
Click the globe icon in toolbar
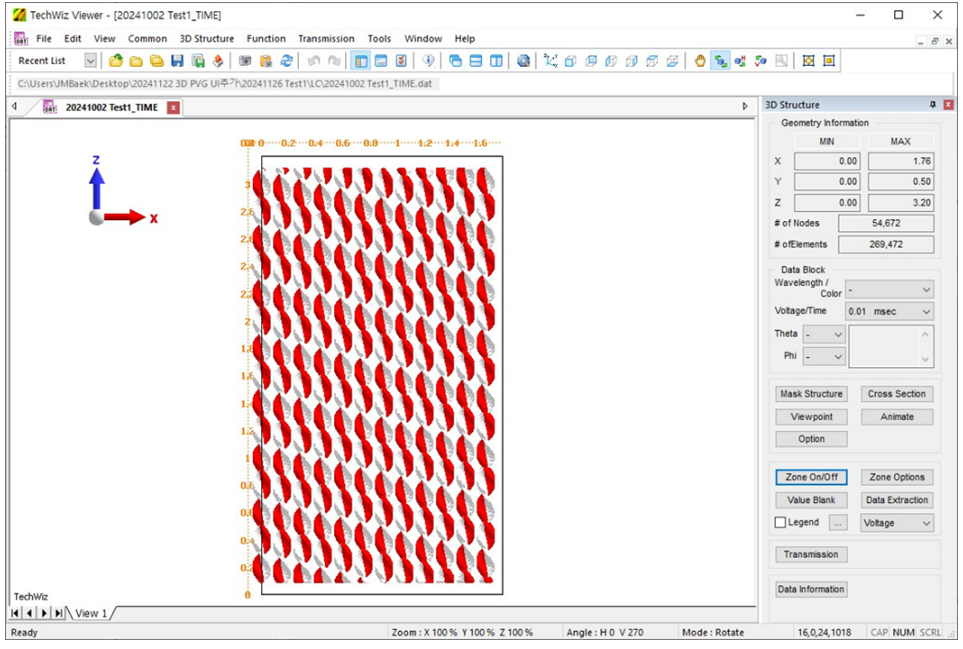pyautogui.click(x=523, y=61)
